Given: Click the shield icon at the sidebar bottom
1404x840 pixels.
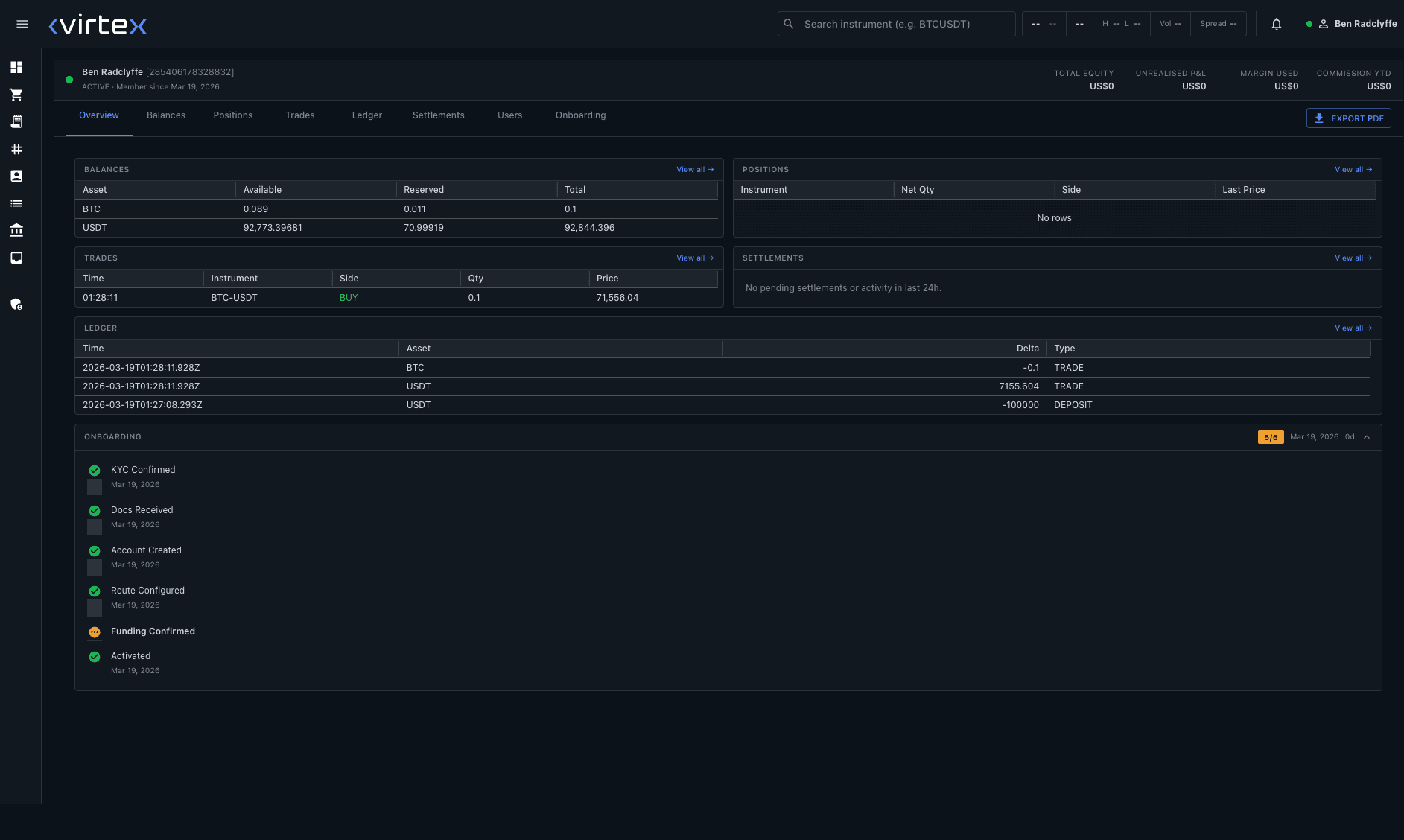Looking at the screenshot, I should [16, 305].
